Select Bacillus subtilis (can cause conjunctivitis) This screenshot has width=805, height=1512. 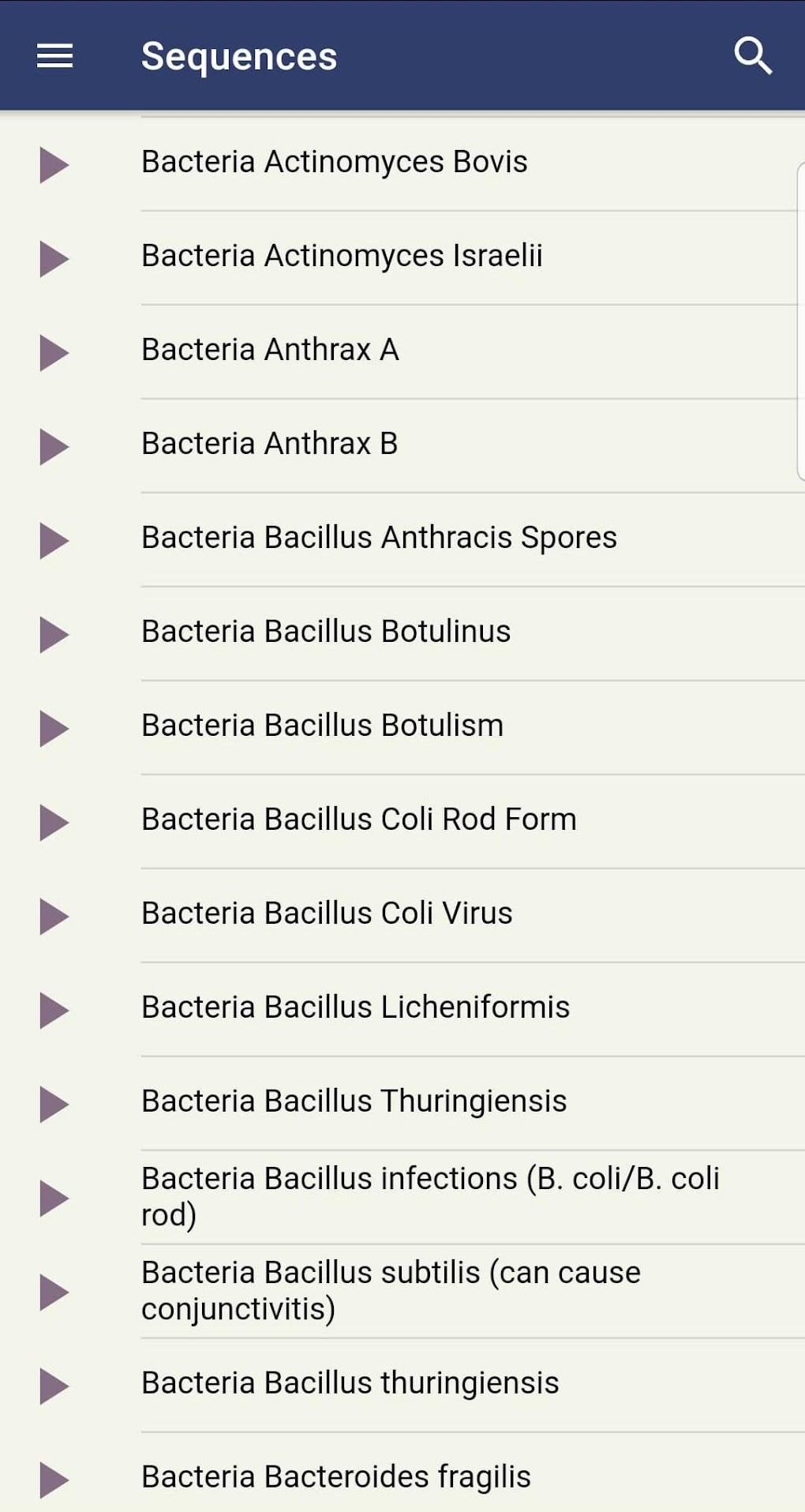click(x=391, y=1290)
